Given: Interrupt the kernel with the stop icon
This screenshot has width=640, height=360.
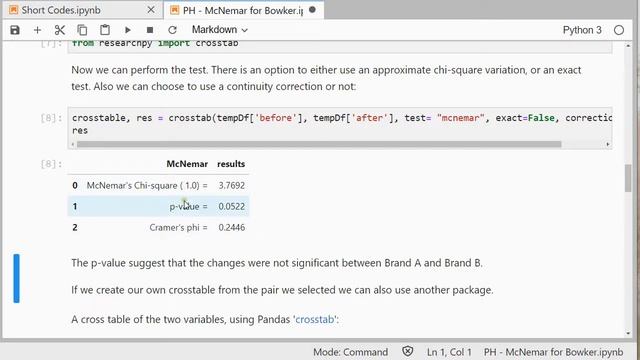Looking at the screenshot, I should point(150,30).
